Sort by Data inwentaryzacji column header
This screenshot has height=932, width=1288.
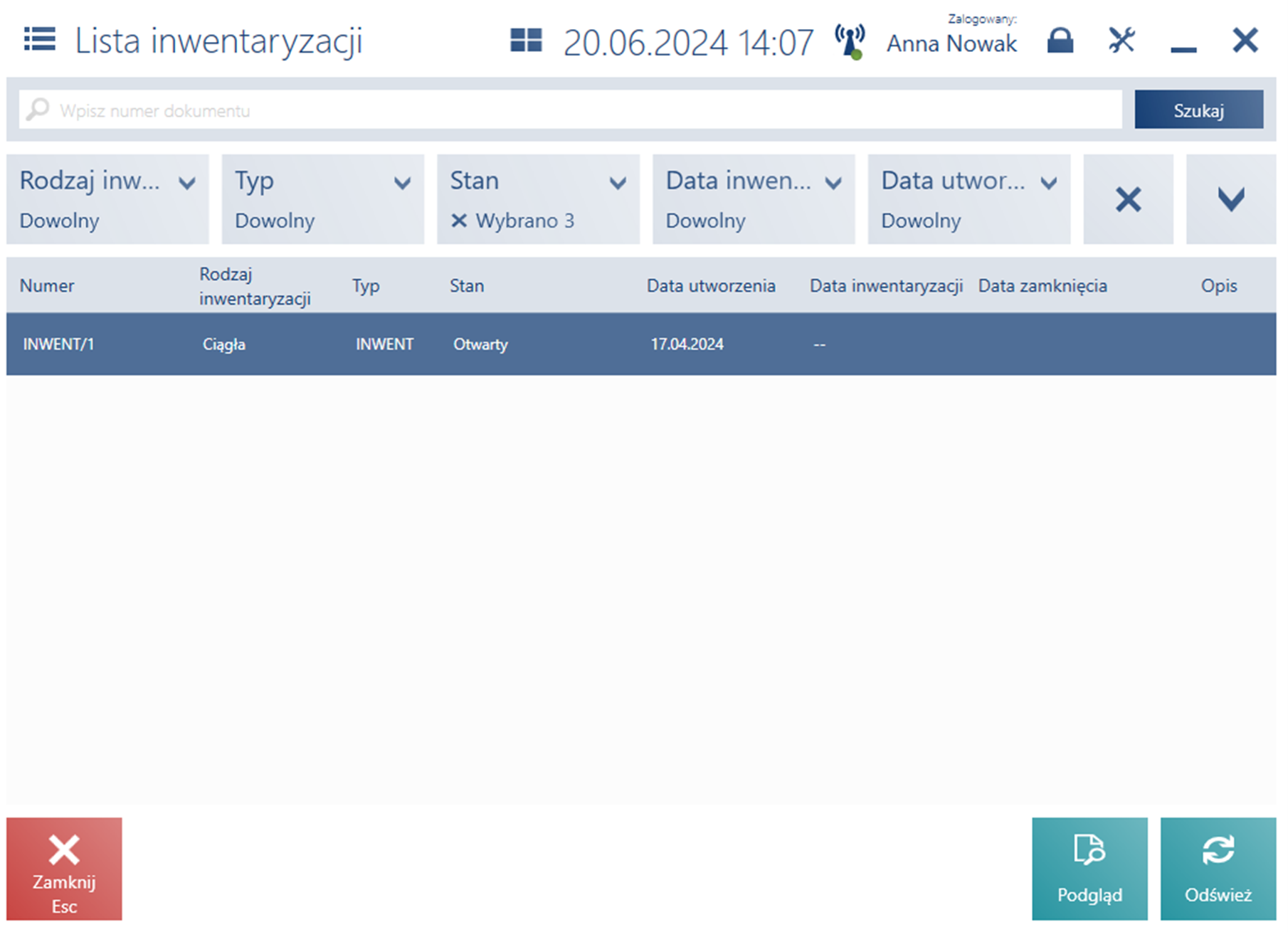pos(886,286)
